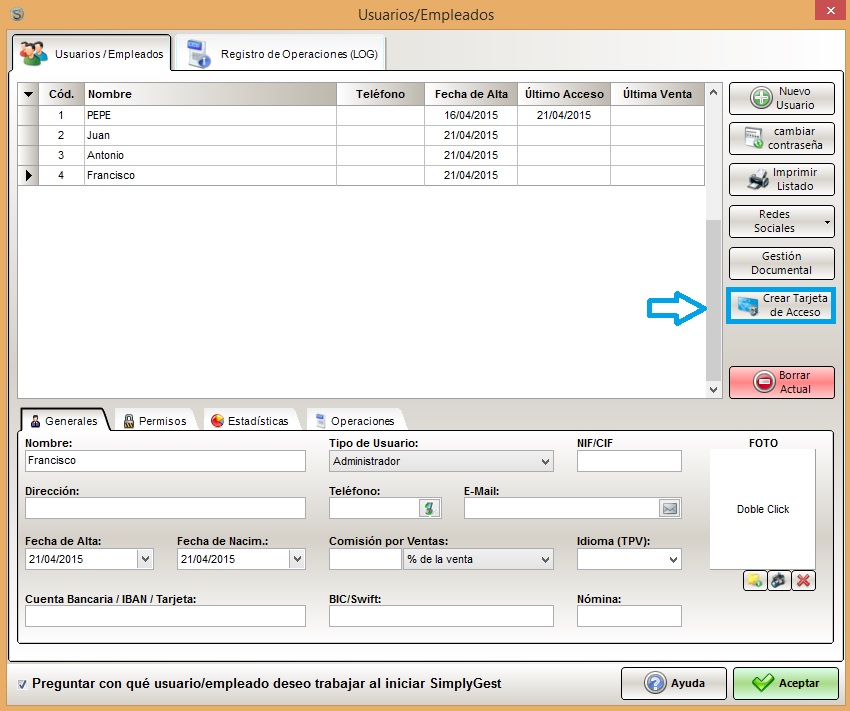Expand the Redes Sociales dropdown button
Viewport: 850px width, 711px height.
[x=827, y=222]
